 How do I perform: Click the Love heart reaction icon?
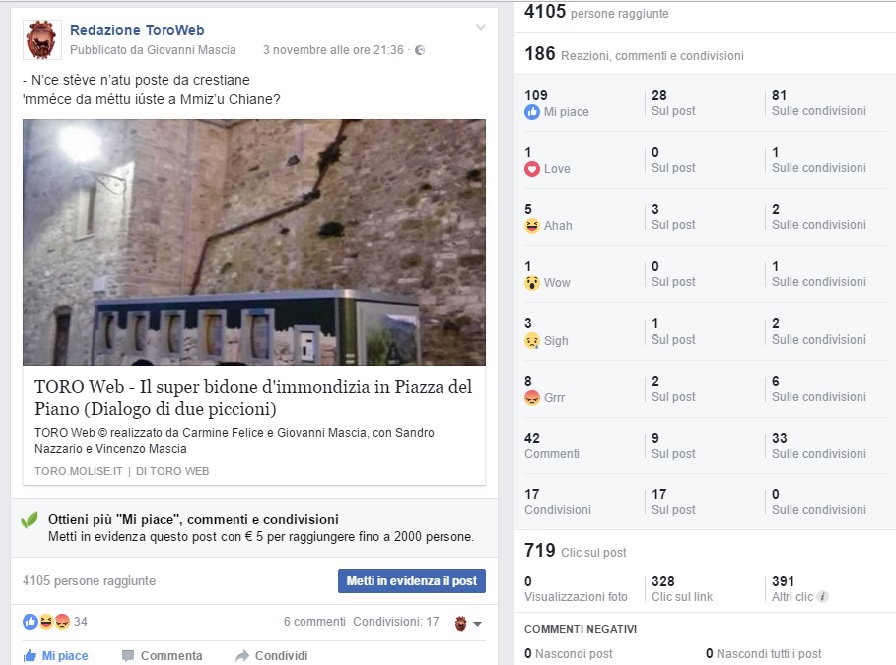tap(531, 169)
